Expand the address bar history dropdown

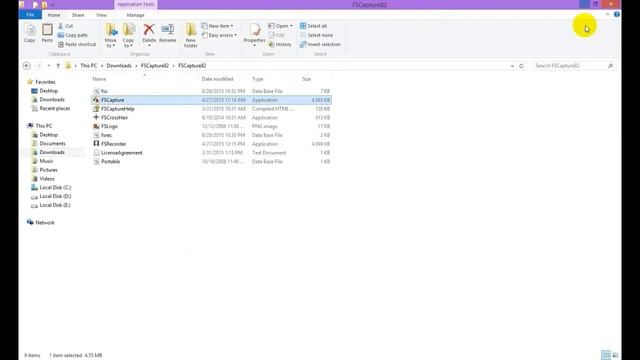(x=512, y=66)
